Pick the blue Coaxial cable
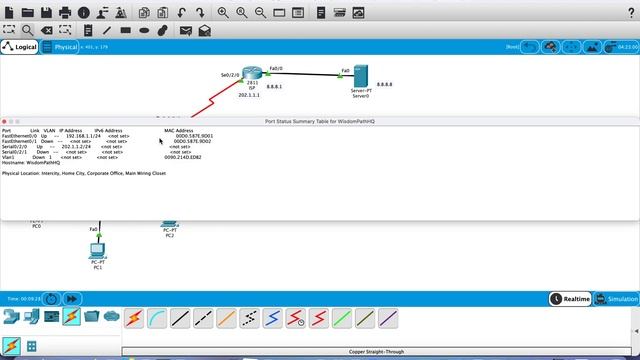This screenshot has width=640, height=360. 273,318
